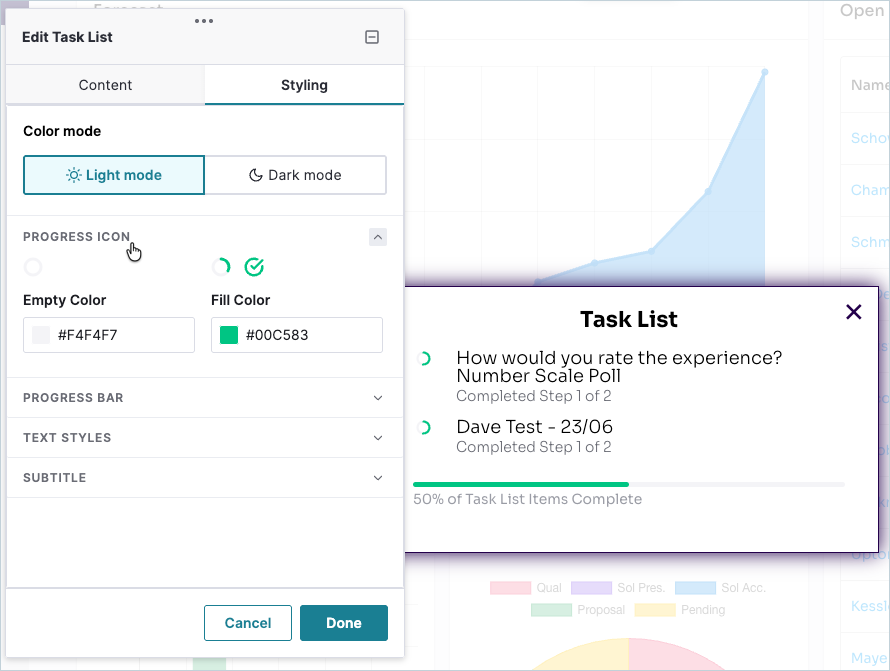Click the partial progress ring icon preview
This screenshot has height=671, width=890.
coord(221,267)
